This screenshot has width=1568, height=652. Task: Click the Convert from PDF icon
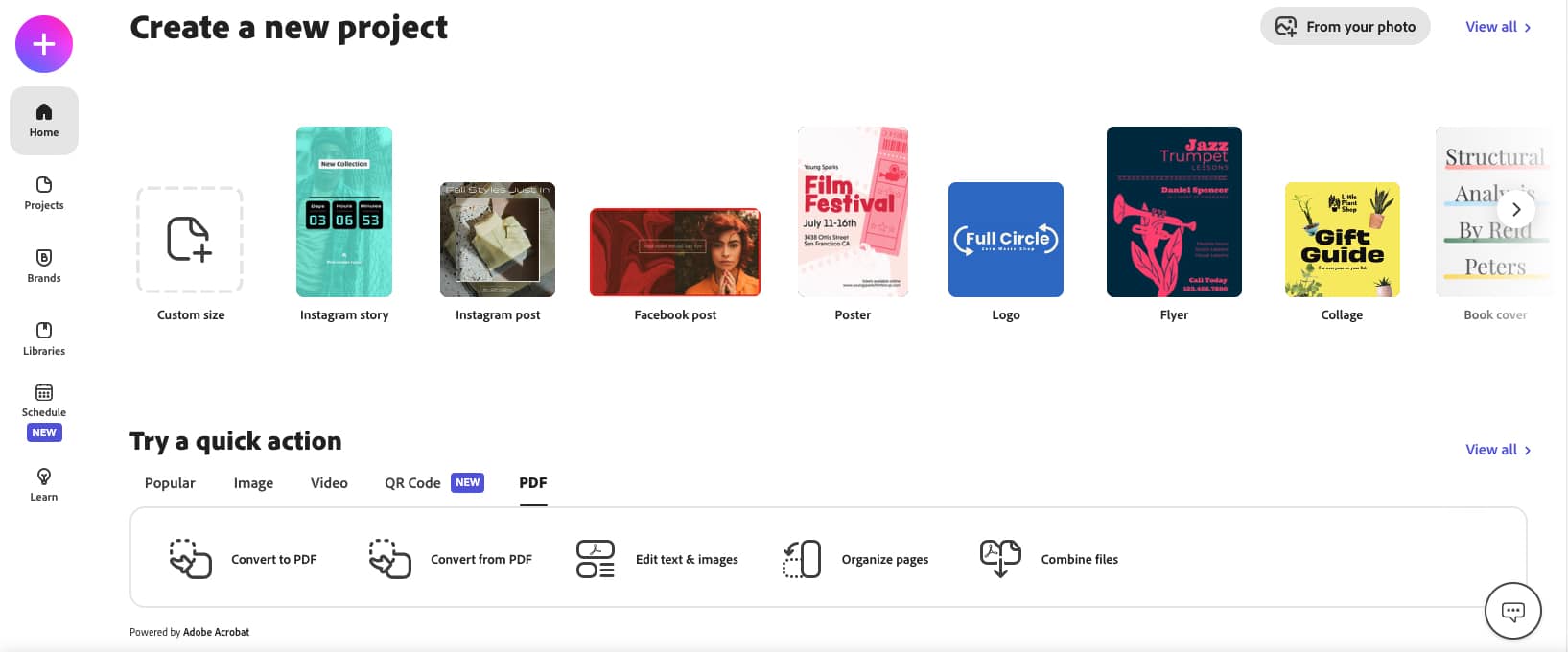pyautogui.click(x=389, y=559)
